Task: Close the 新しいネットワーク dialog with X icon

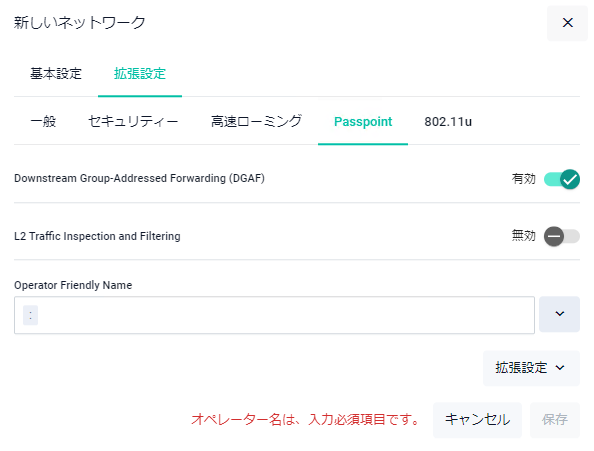Action: coord(567,23)
